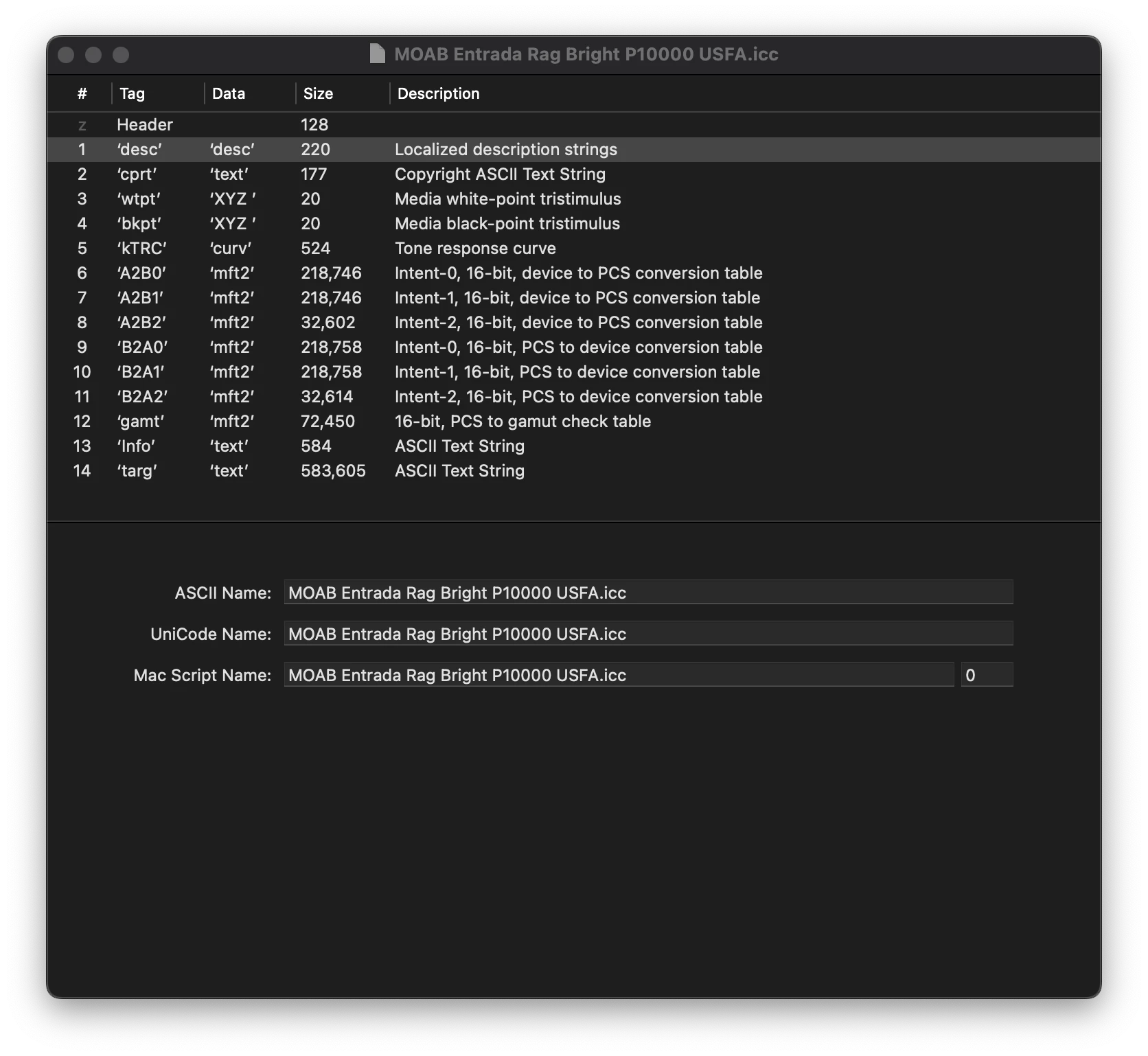
Task: Click 'Media white-point tristimulus' description
Action: pyautogui.click(x=507, y=199)
